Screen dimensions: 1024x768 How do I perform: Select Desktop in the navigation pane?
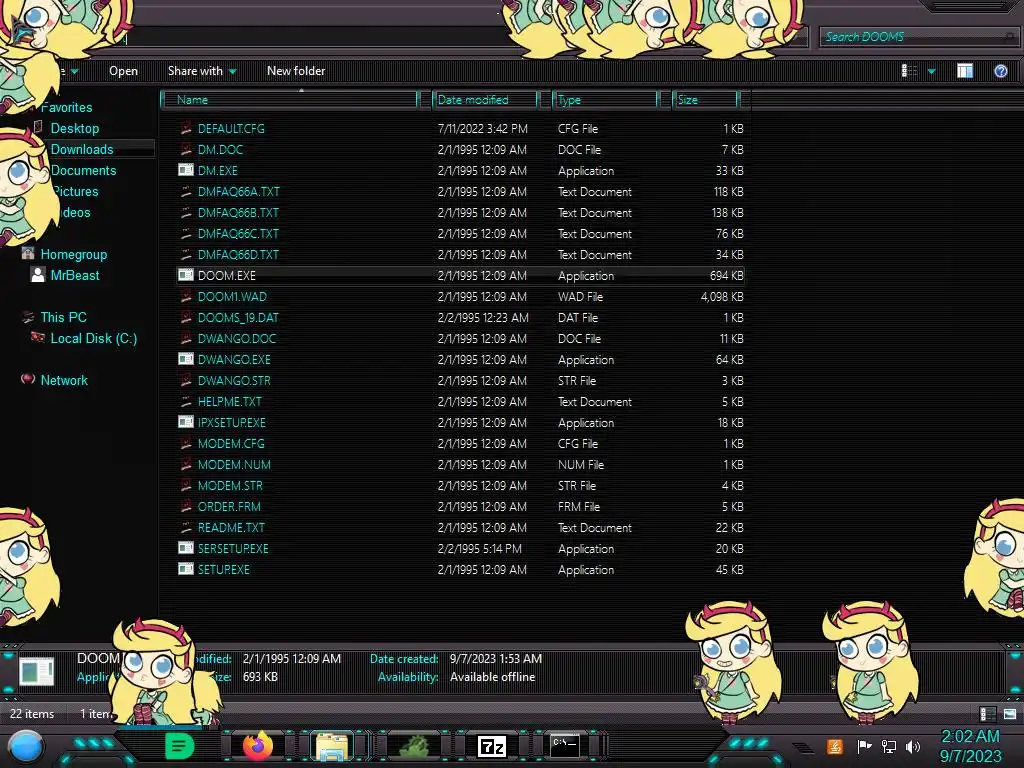[x=75, y=128]
